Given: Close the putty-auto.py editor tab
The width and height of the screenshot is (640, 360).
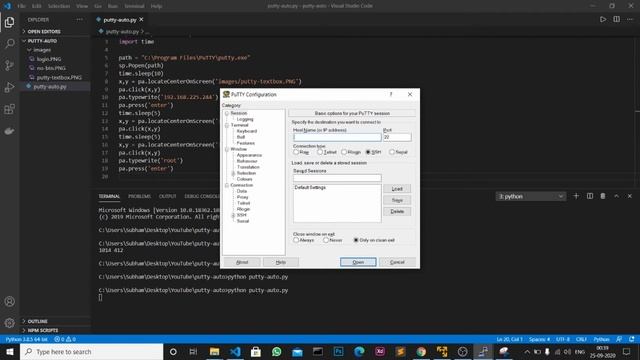Looking at the screenshot, I should tap(141, 20).
